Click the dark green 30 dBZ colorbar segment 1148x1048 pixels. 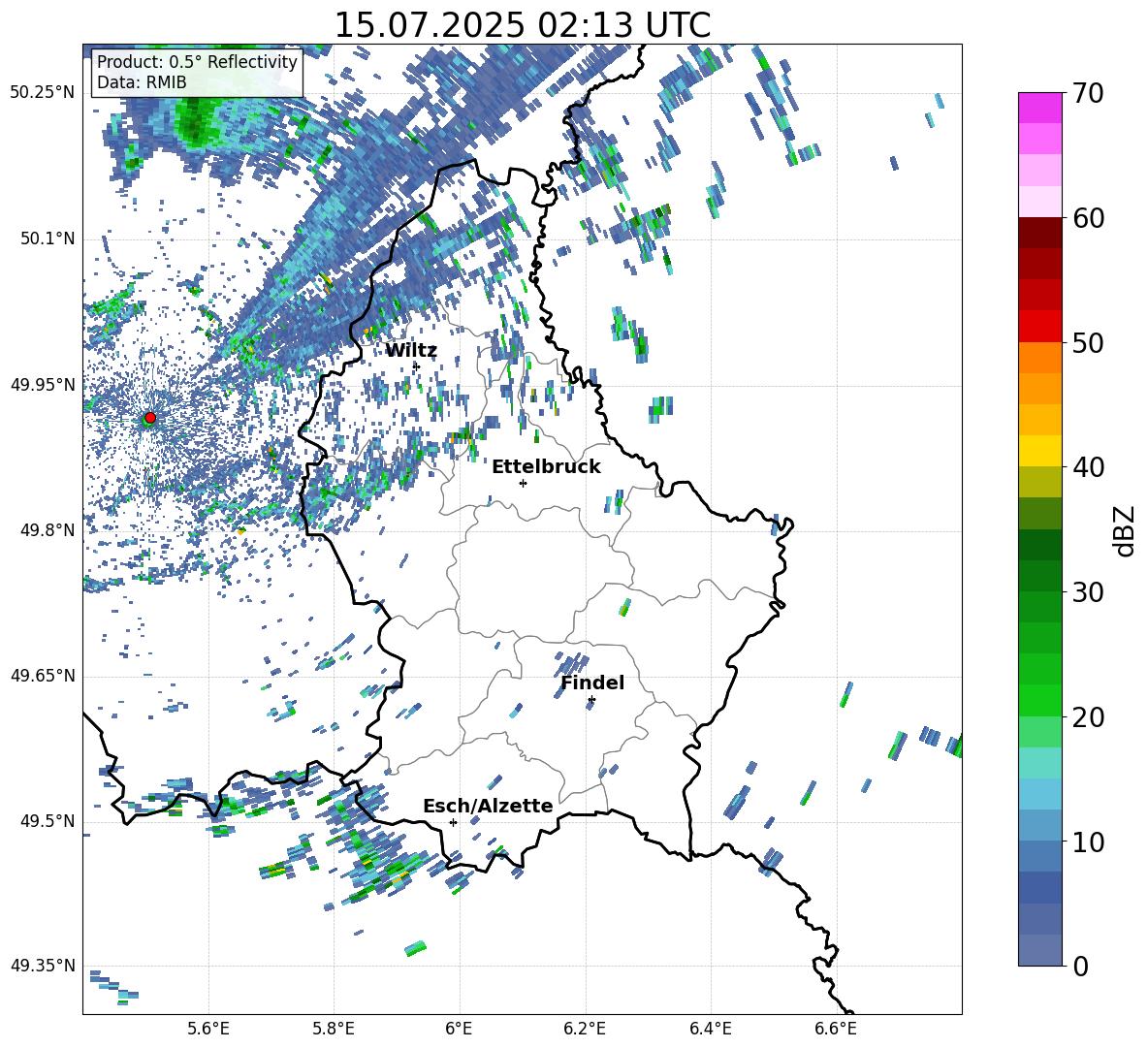pyautogui.click(x=1039, y=575)
